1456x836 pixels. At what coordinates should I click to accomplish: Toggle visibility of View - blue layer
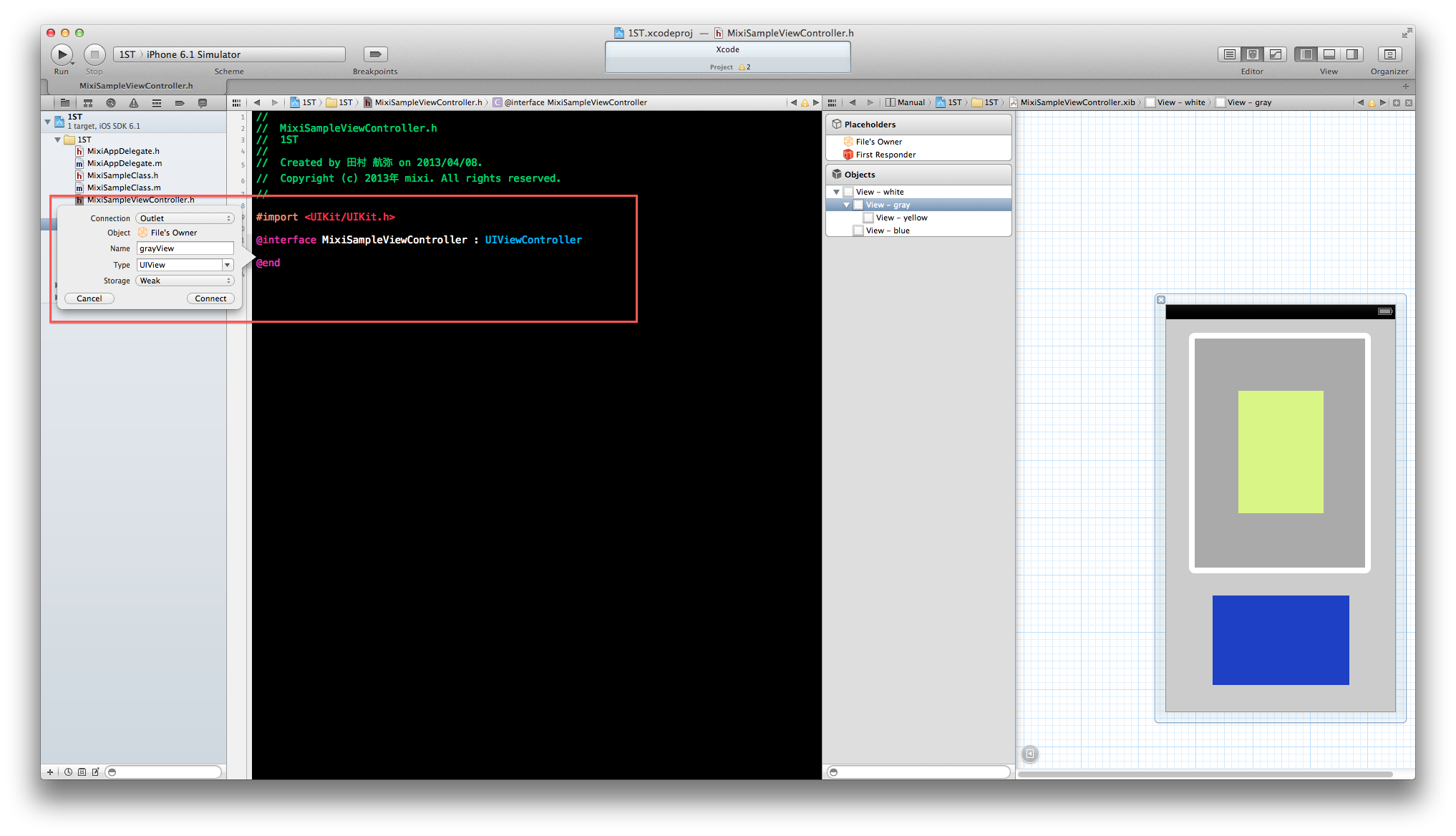pyautogui.click(x=856, y=231)
